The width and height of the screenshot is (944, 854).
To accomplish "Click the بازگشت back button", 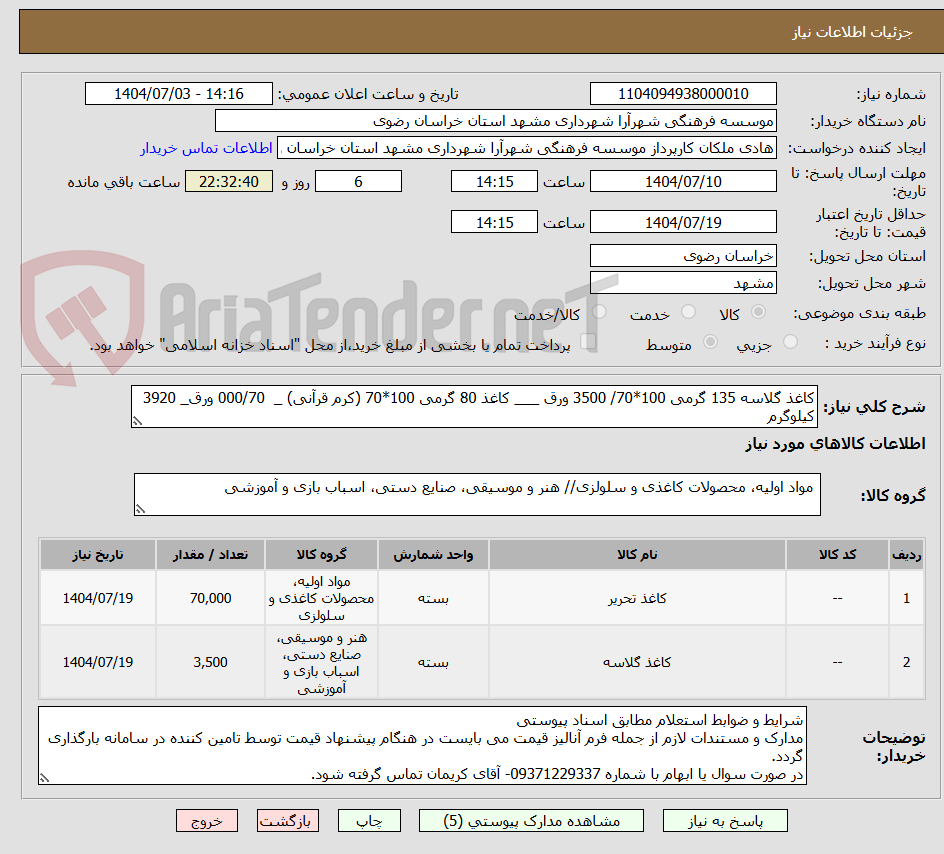I will [x=288, y=820].
